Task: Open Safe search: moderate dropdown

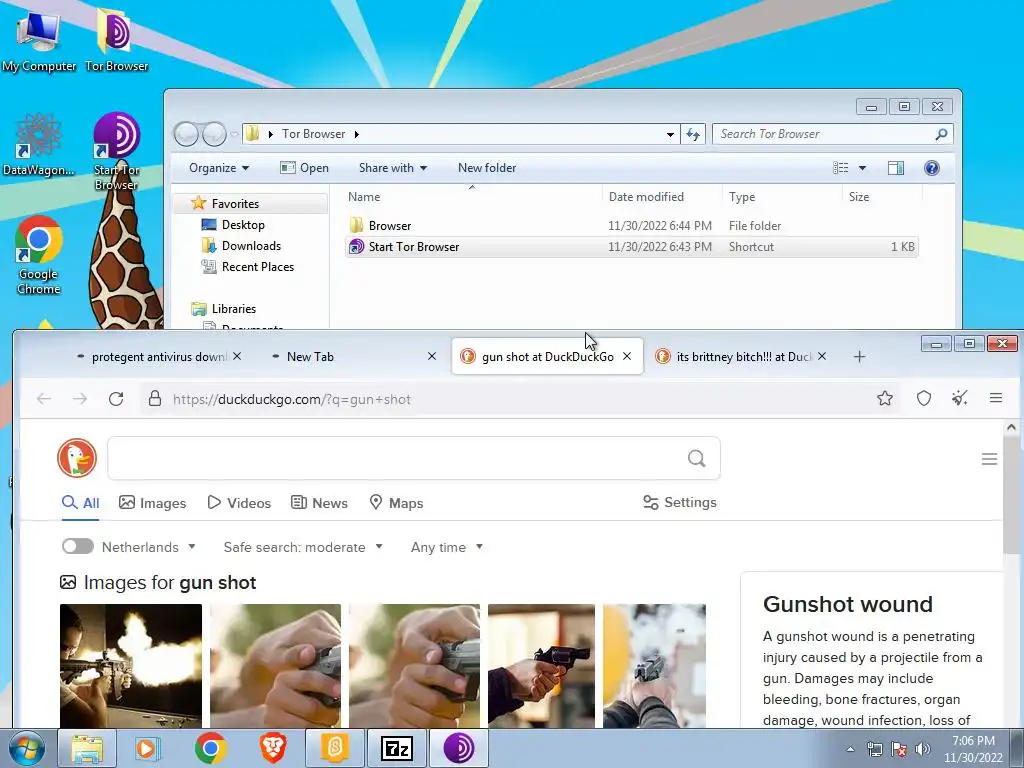Action: click(303, 547)
